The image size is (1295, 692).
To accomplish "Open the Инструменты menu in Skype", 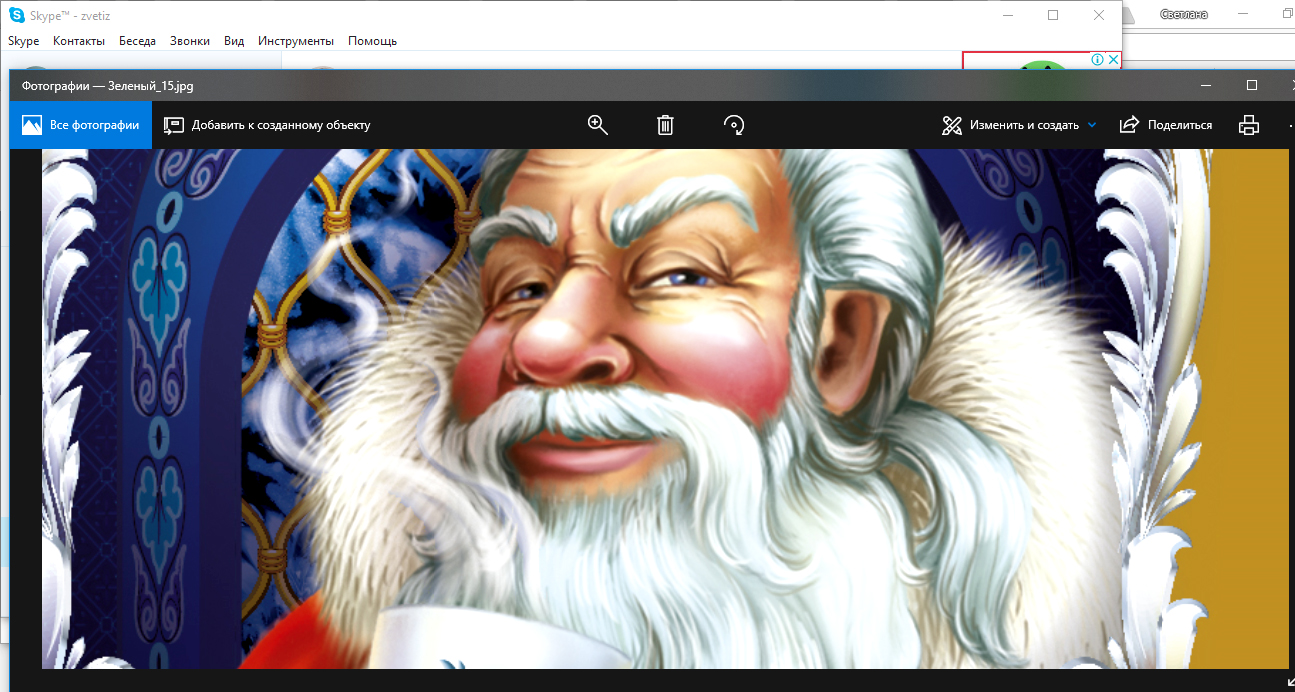I will 296,41.
